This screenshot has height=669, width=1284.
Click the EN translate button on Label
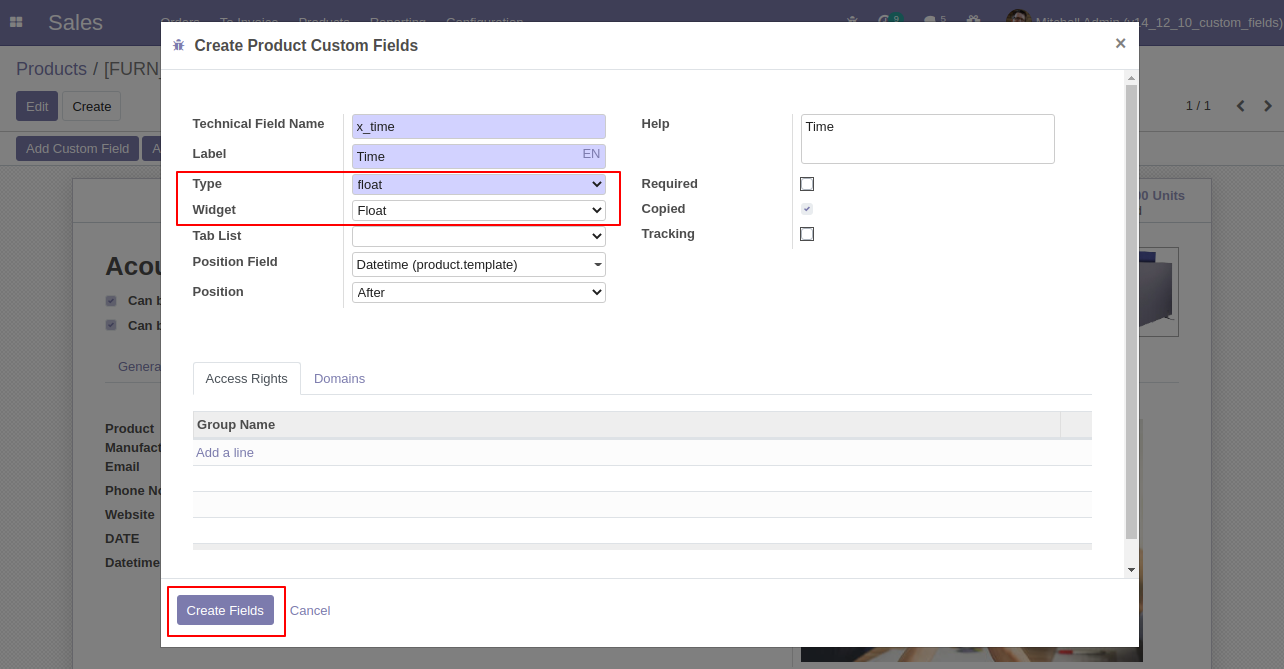(591, 154)
